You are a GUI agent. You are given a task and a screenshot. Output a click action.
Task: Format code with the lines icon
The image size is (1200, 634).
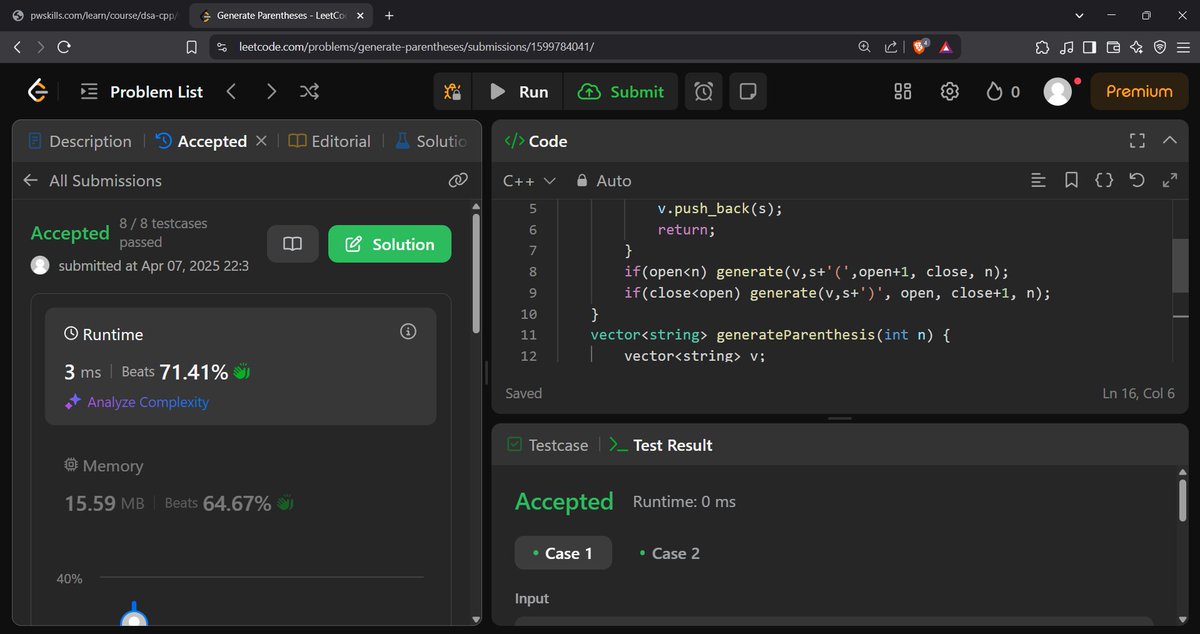[x=1038, y=180]
